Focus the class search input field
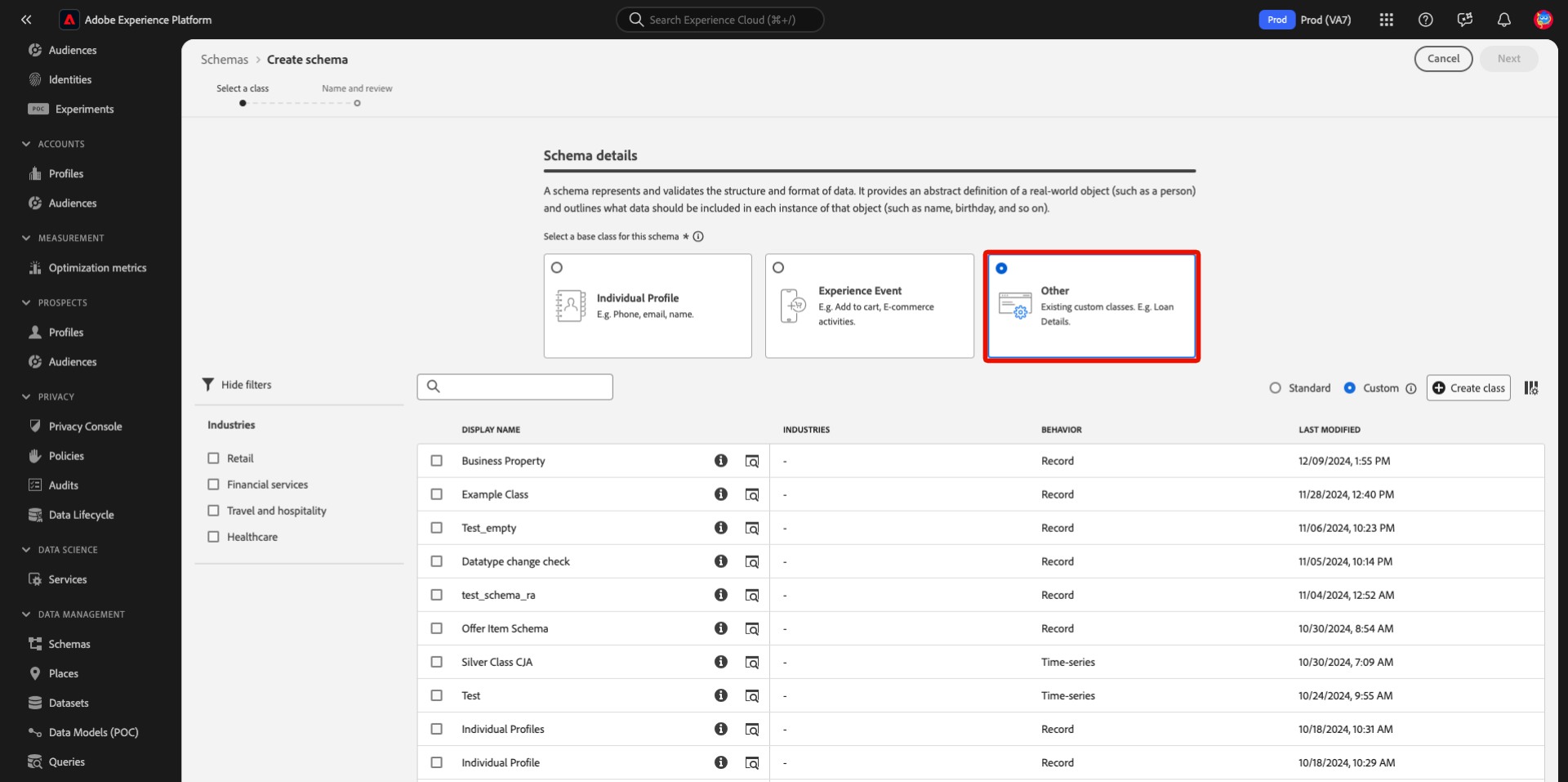This screenshot has height=782, width=1568. click(524, 387)
